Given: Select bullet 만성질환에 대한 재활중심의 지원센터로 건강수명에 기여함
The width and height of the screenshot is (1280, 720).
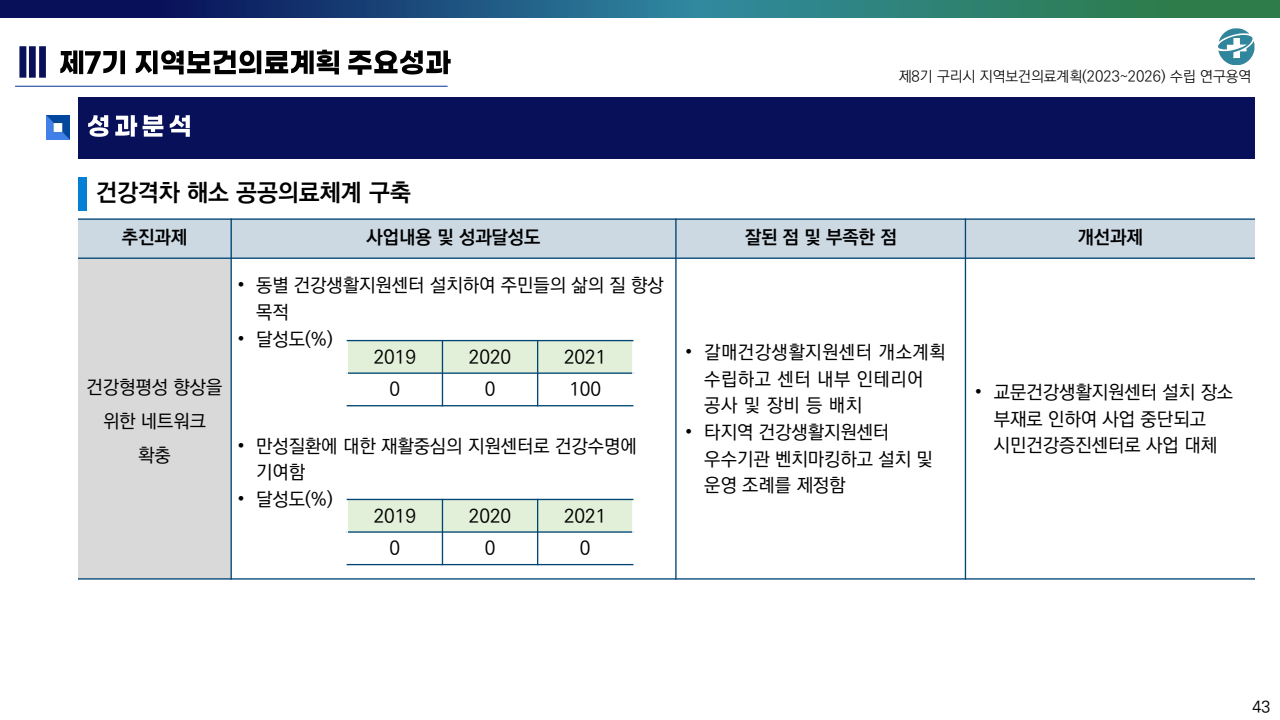Looking at the screenshot, I should 446,458.
